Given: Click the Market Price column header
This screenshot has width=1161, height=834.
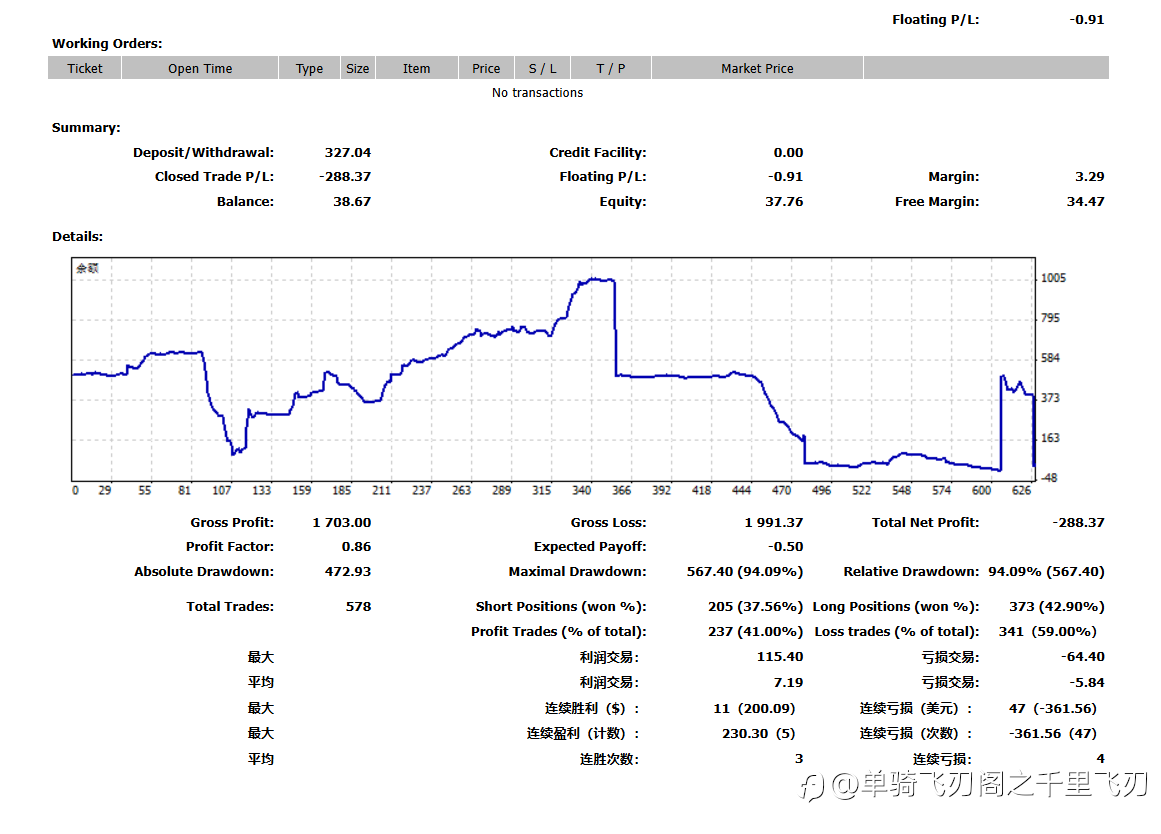Looking at the screenshot, I should pyautogui.click(x=757, y=68).
